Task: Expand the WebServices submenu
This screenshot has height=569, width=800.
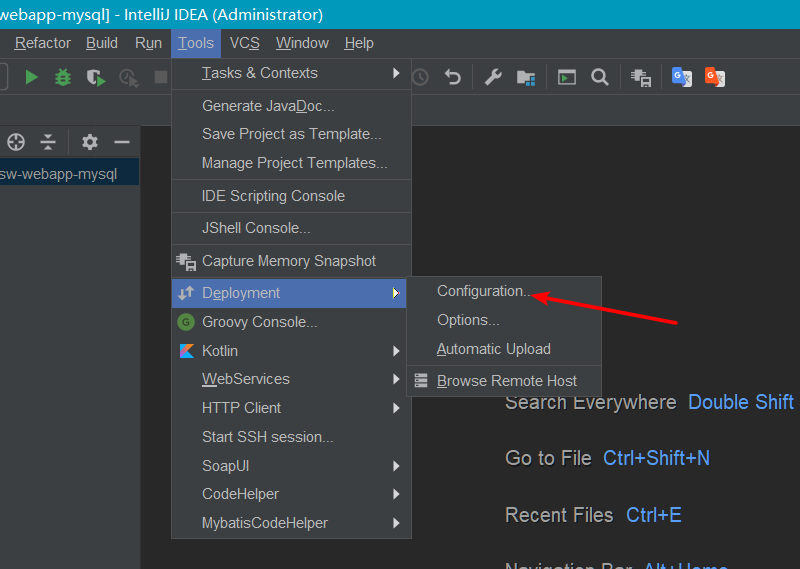Action: click(x=291, y=379)
